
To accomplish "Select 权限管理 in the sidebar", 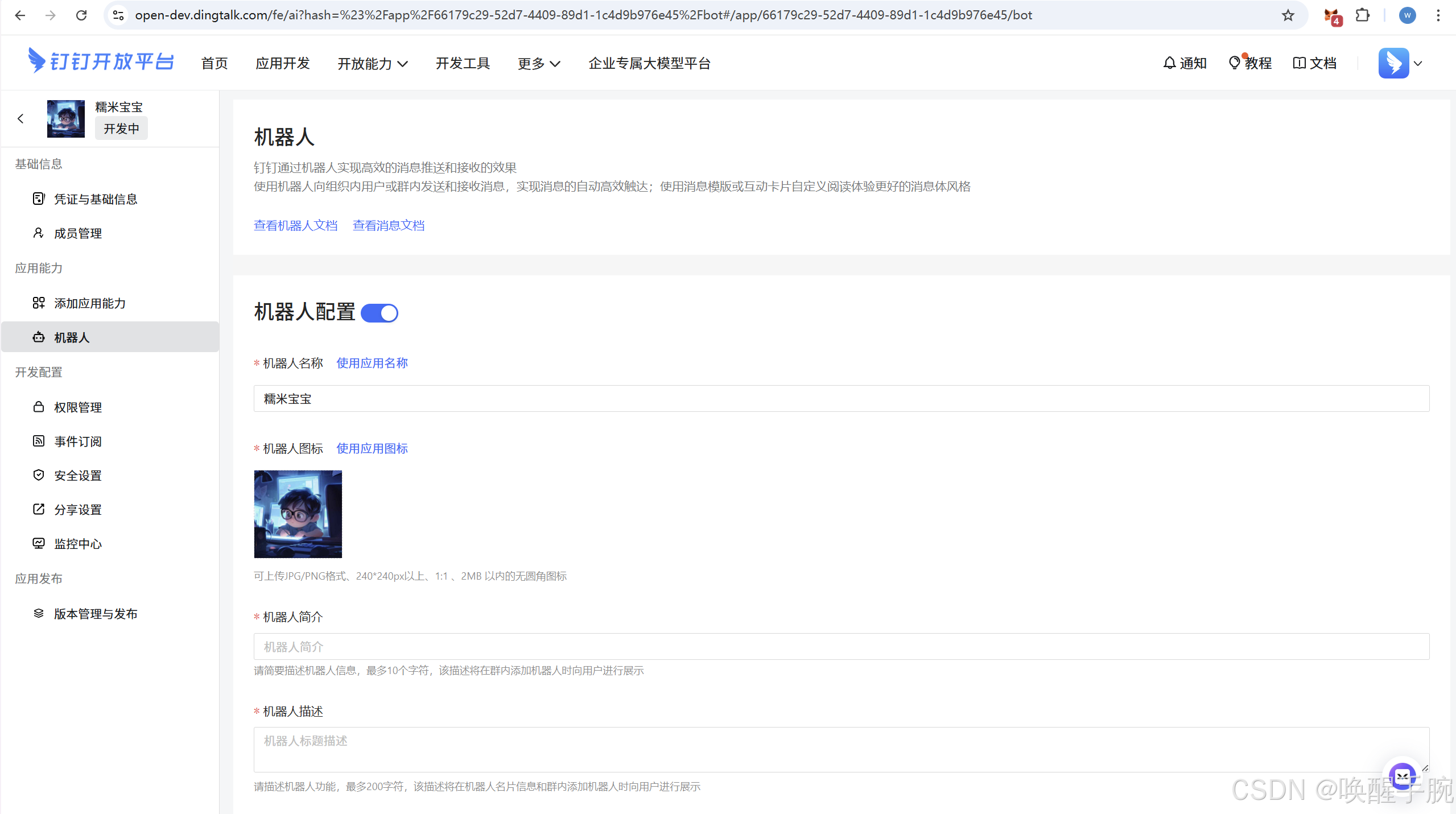I will 78,407.
